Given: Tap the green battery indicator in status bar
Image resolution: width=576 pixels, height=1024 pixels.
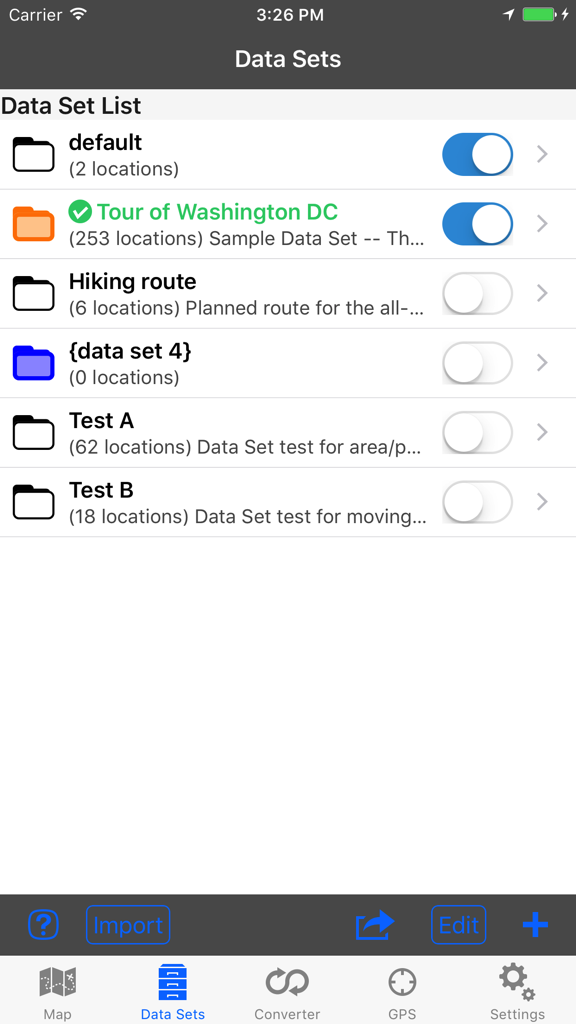Looking at the screenshot, I should [x=540, y=15].
